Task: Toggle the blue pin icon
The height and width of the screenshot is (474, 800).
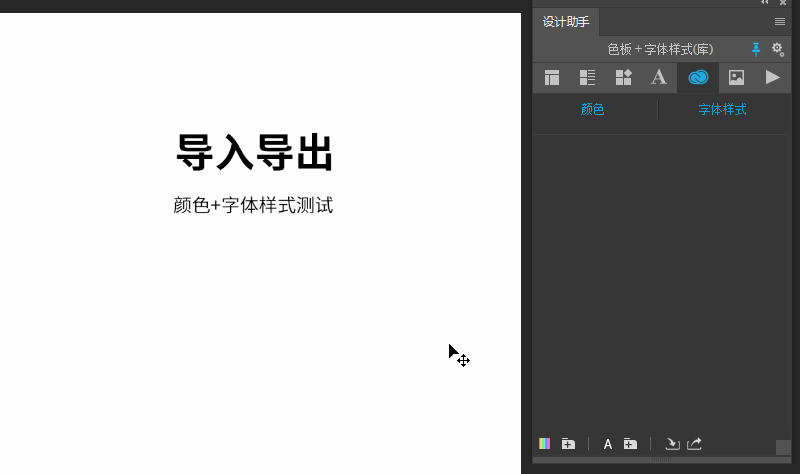Action: point(756,49)
